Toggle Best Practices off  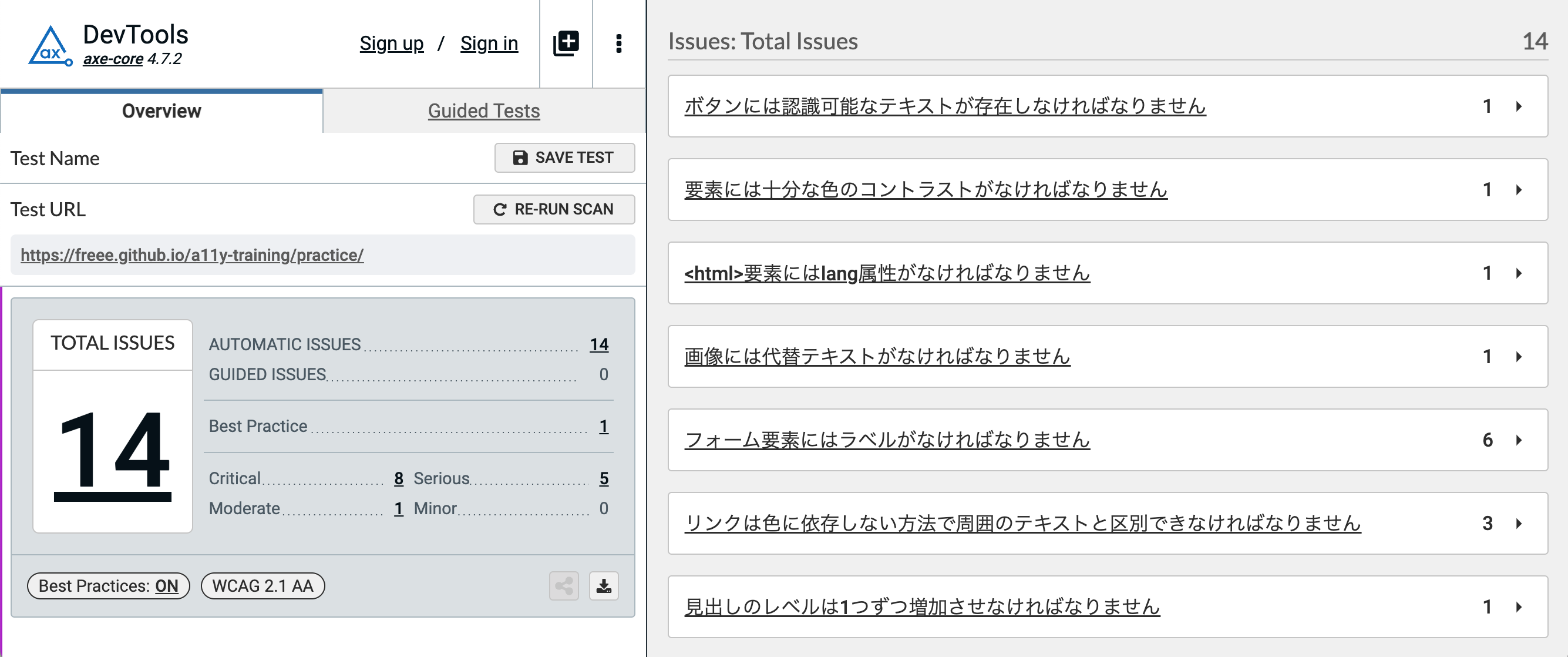pos(107,586)
